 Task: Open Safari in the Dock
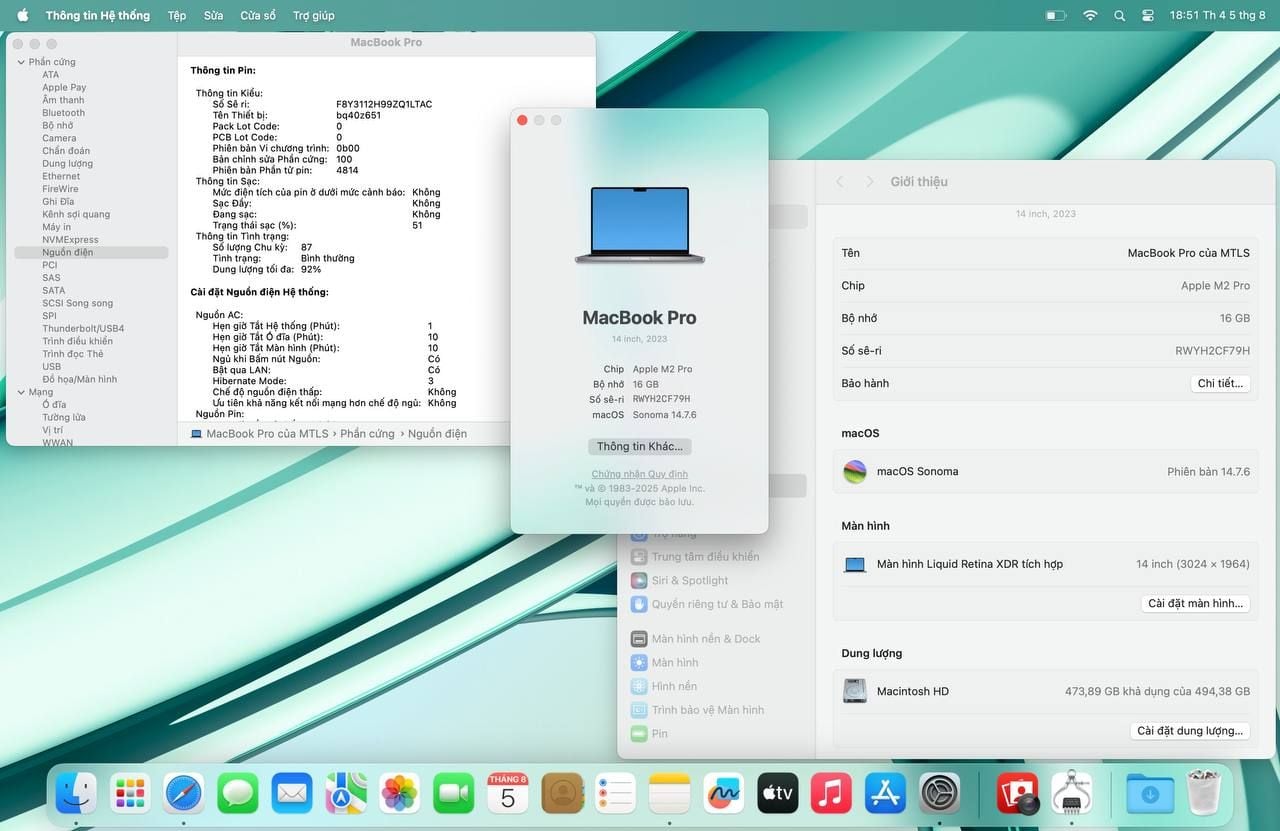coord(184,794)
